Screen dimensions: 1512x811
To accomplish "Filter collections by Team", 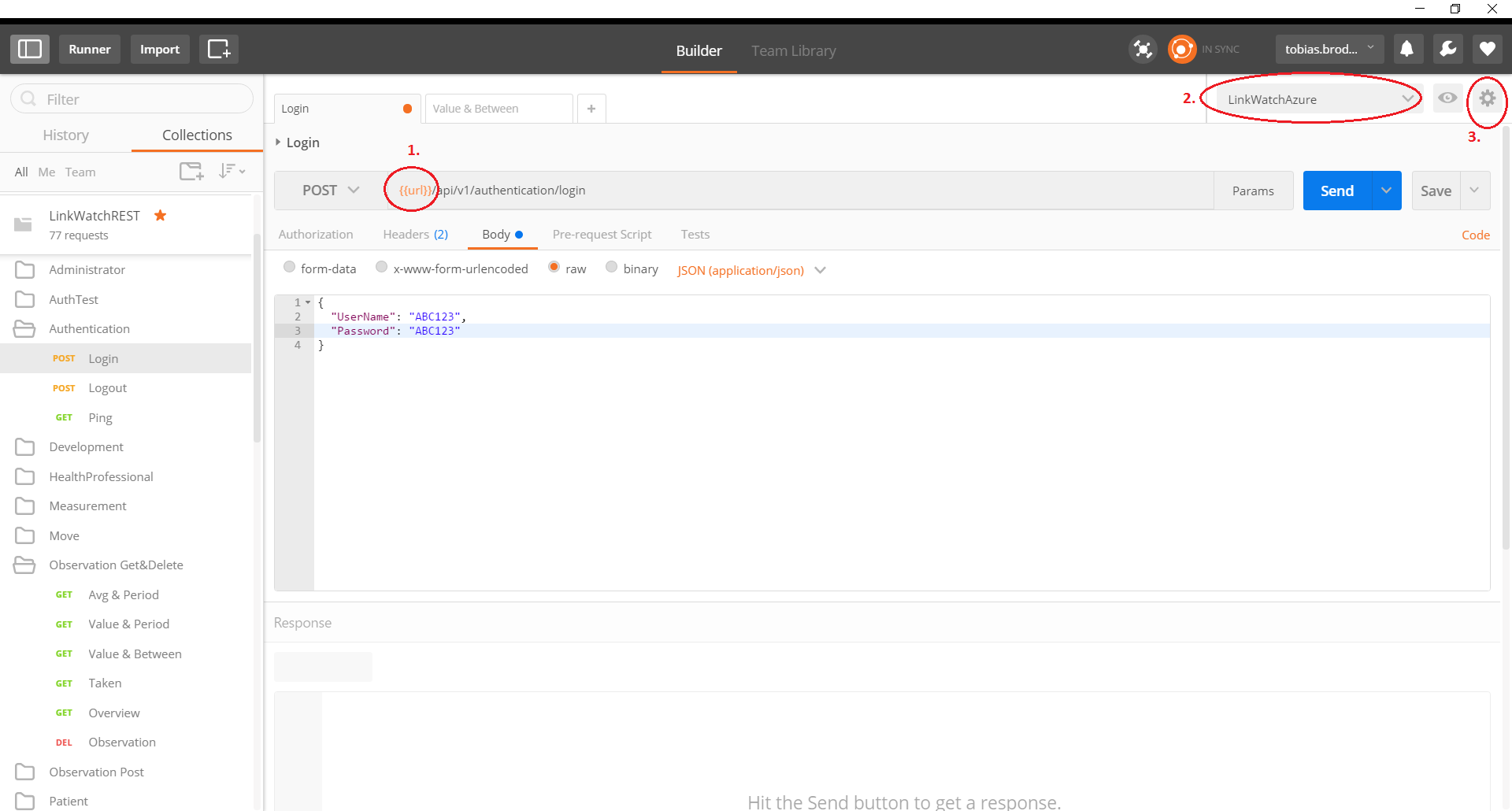I will [80, 172].
